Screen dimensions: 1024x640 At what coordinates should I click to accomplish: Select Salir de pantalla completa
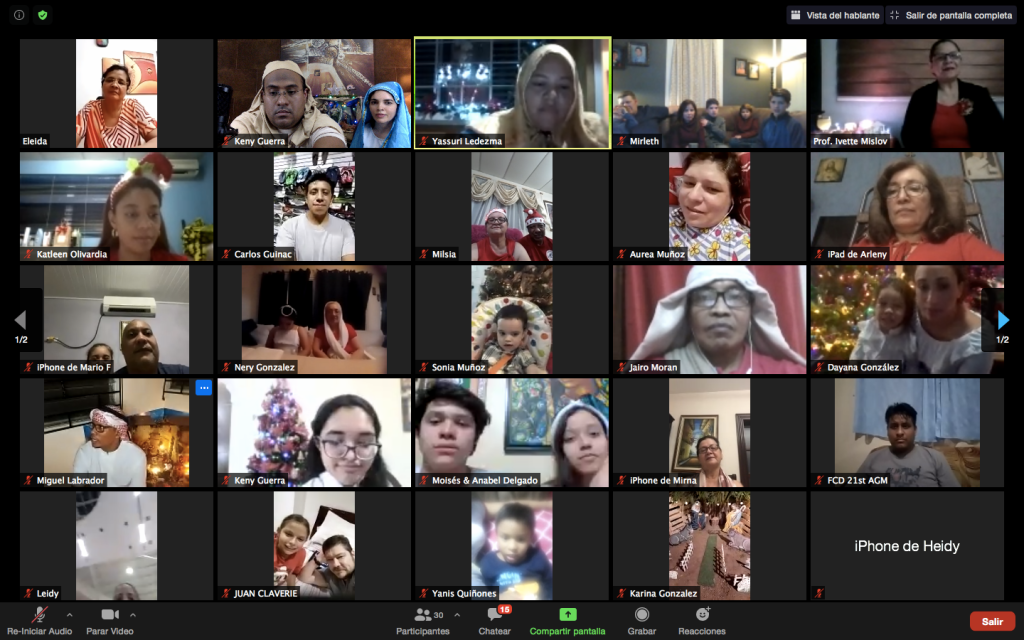950,15
